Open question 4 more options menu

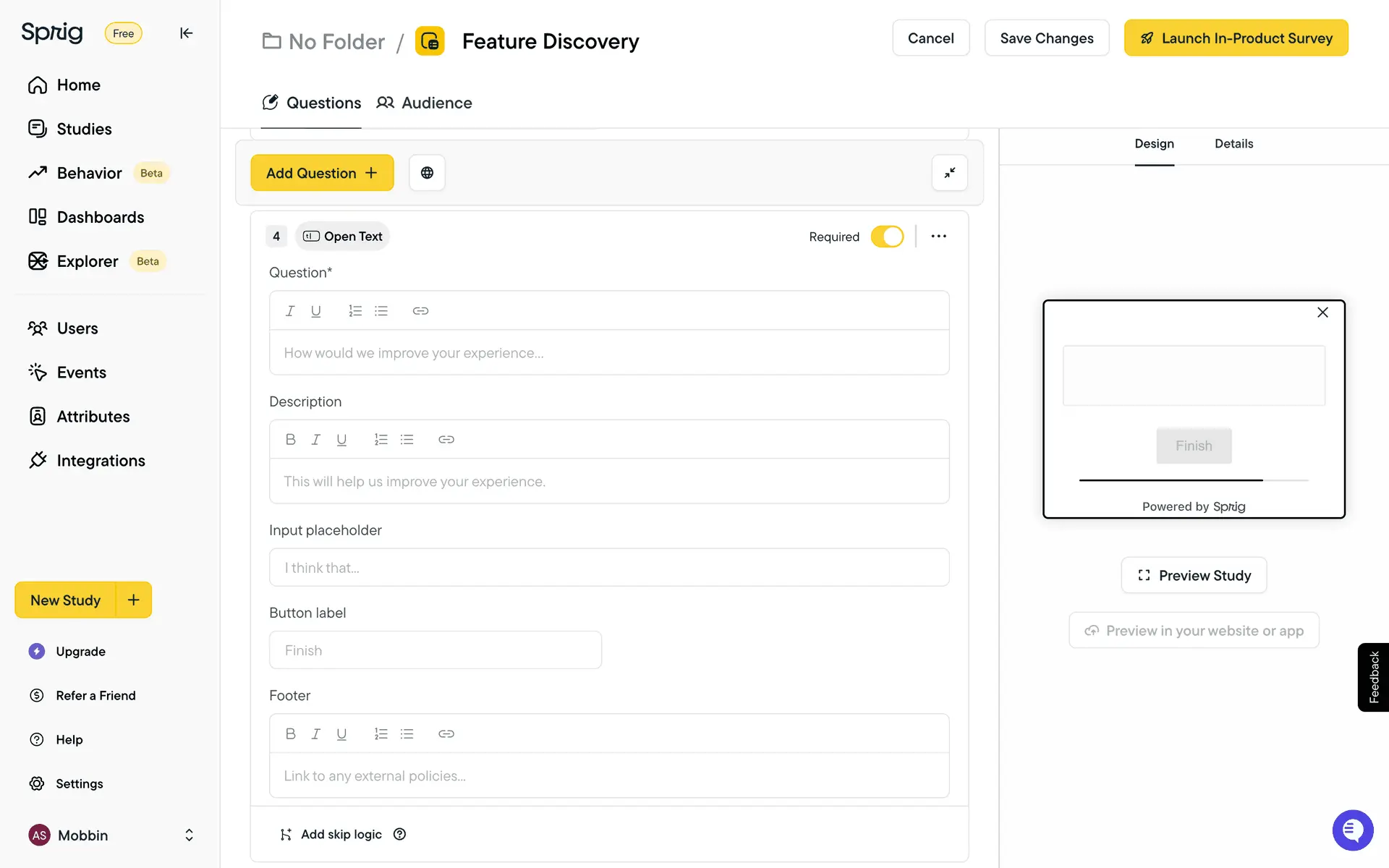[938, 237]
